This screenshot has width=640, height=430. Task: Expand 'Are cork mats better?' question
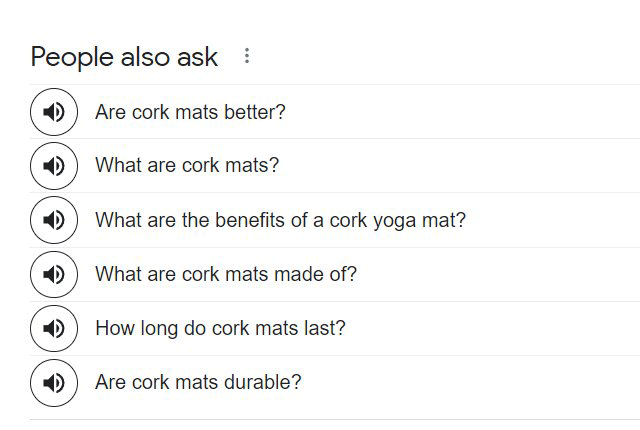190,112
